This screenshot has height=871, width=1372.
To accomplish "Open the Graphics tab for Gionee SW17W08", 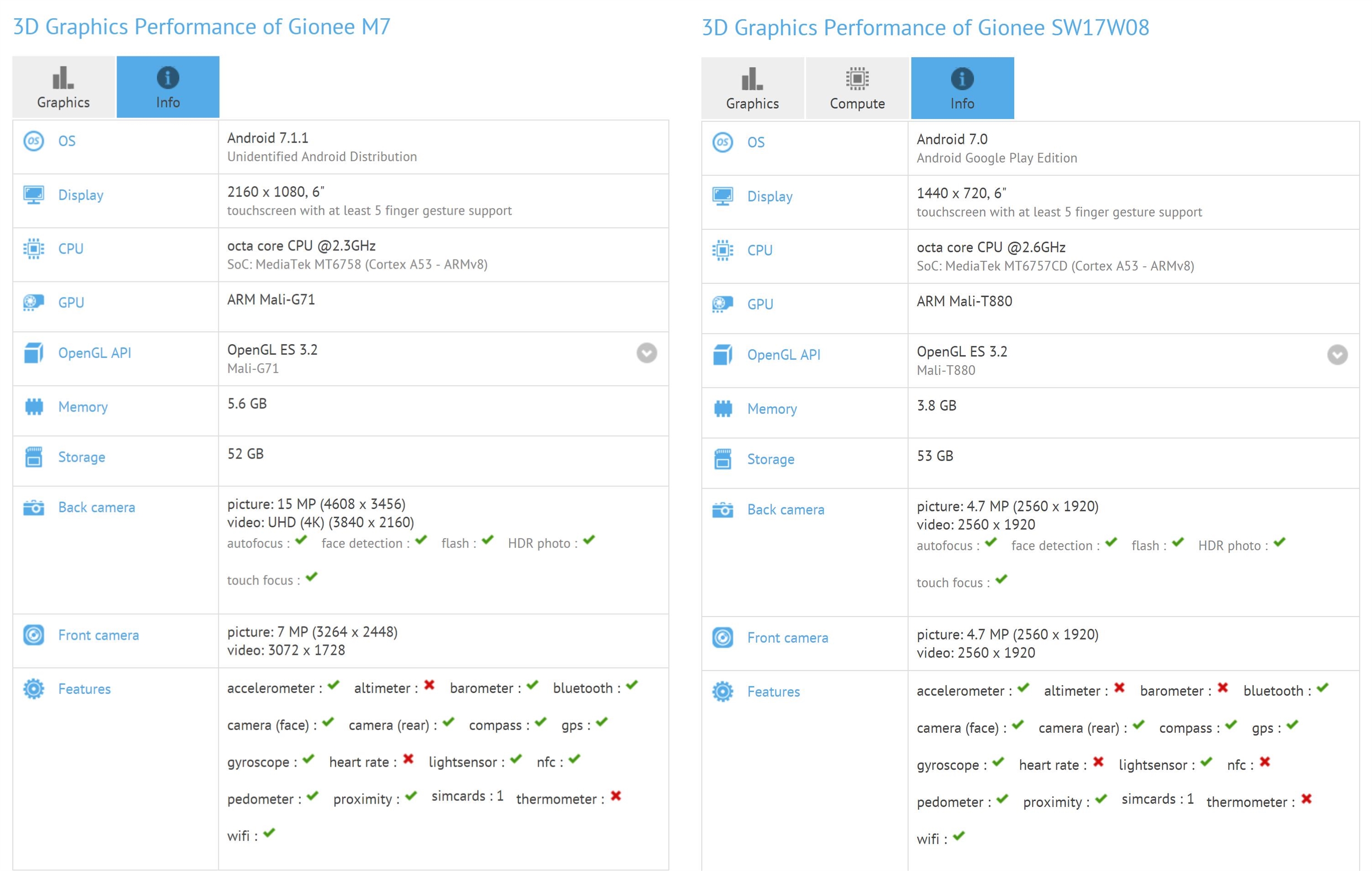I will pyautogui.click(x=752, y=88).
